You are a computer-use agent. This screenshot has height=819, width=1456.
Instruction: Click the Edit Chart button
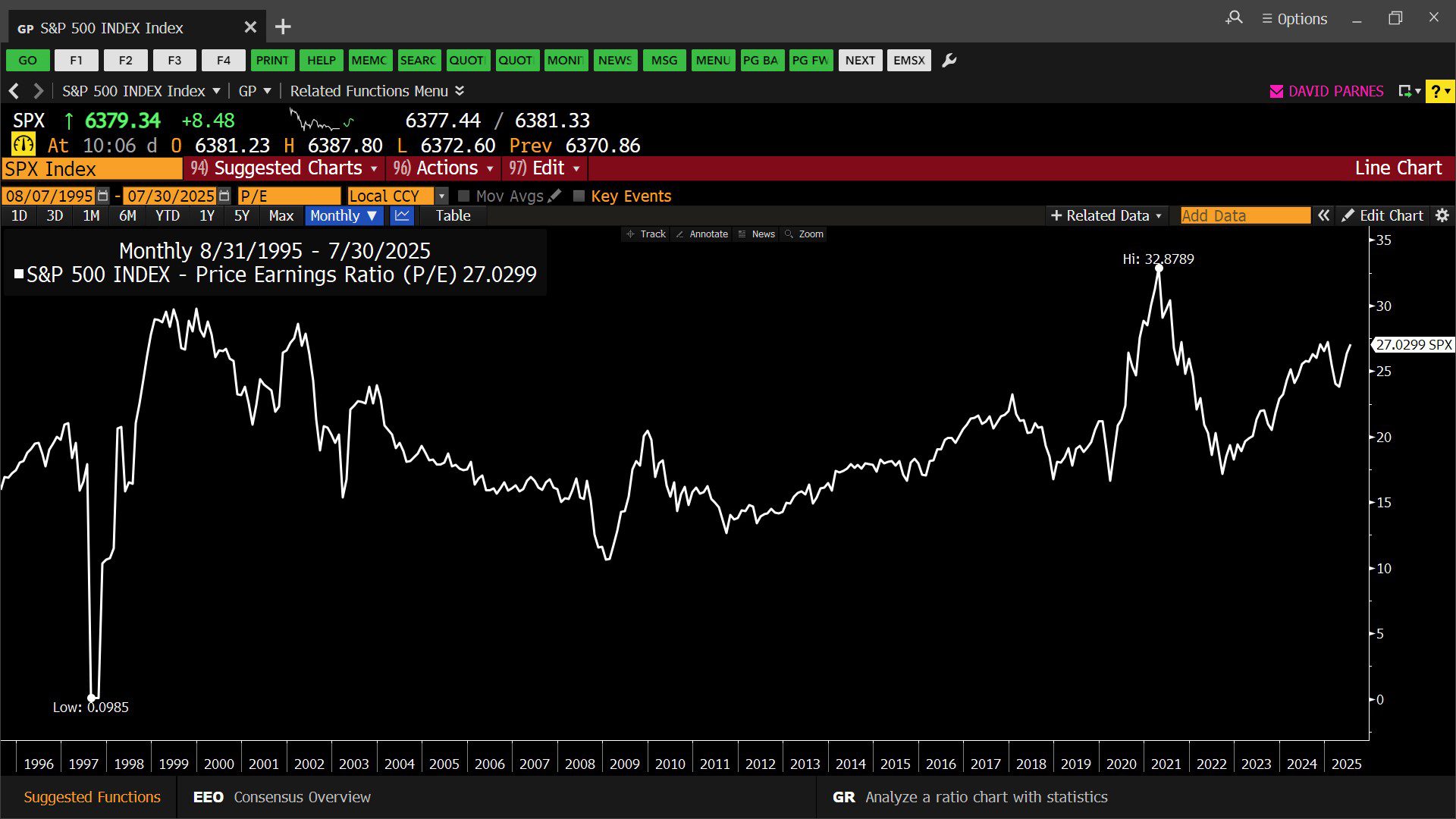coord(1382,215)
